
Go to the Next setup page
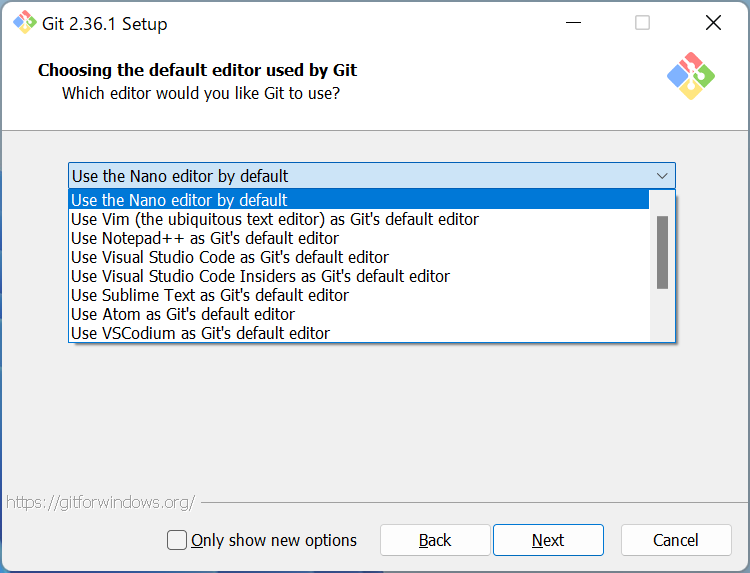coord(548,540)
